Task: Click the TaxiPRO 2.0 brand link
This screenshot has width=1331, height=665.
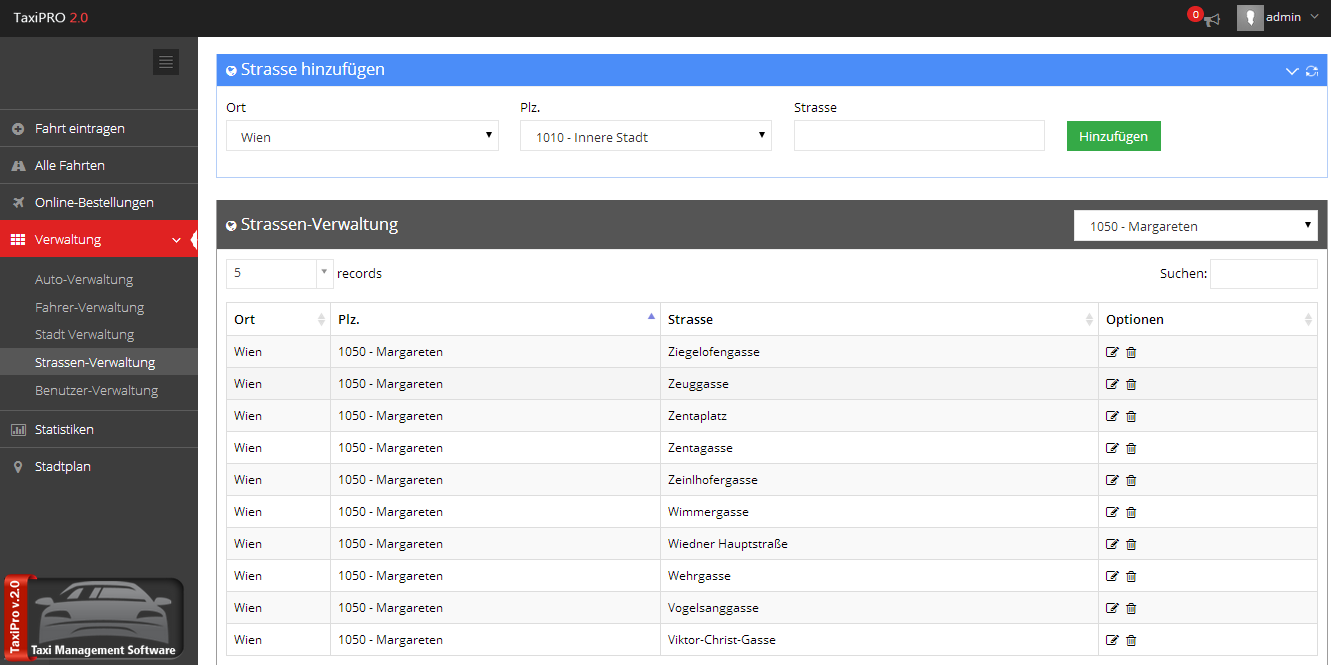Action: (51, 18)
